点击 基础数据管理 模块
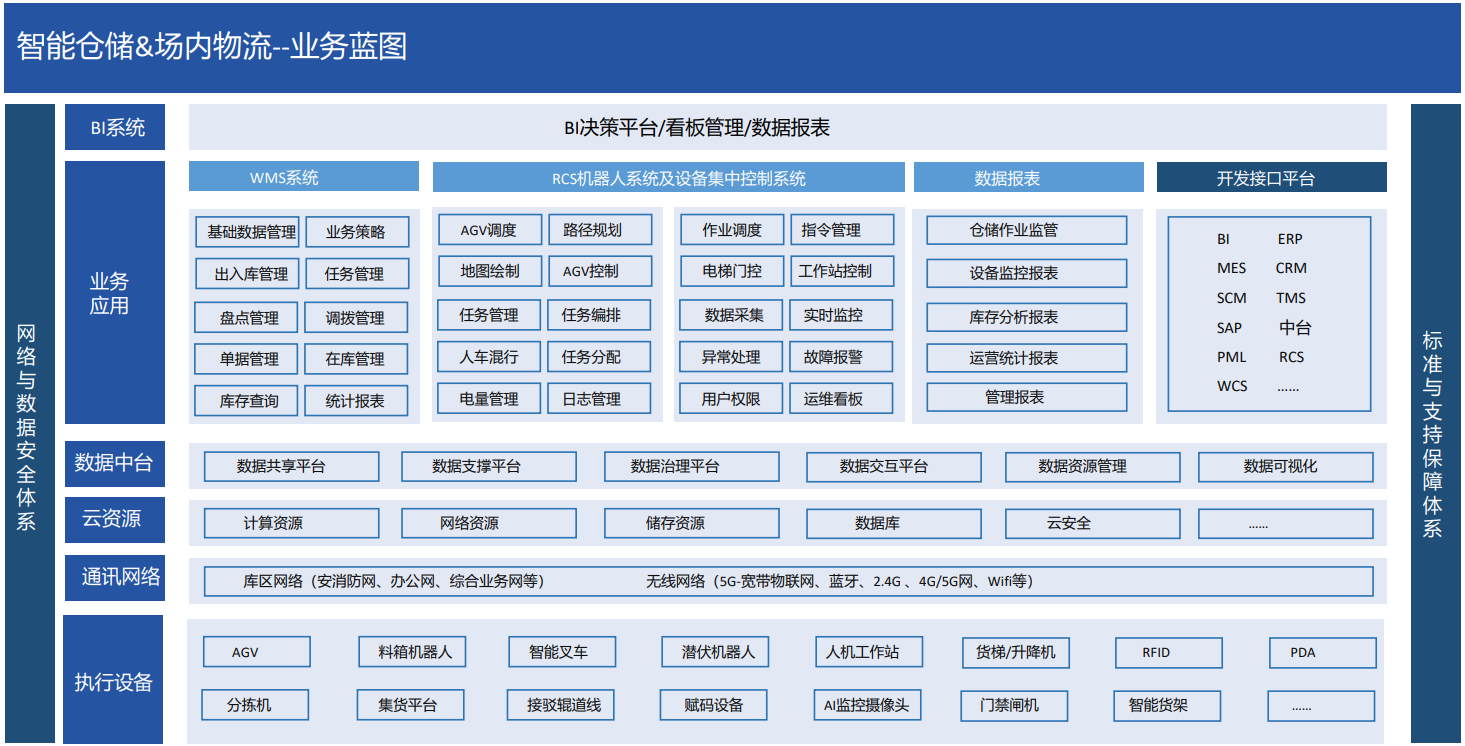 pyautogui.click(x=246, y=229)
